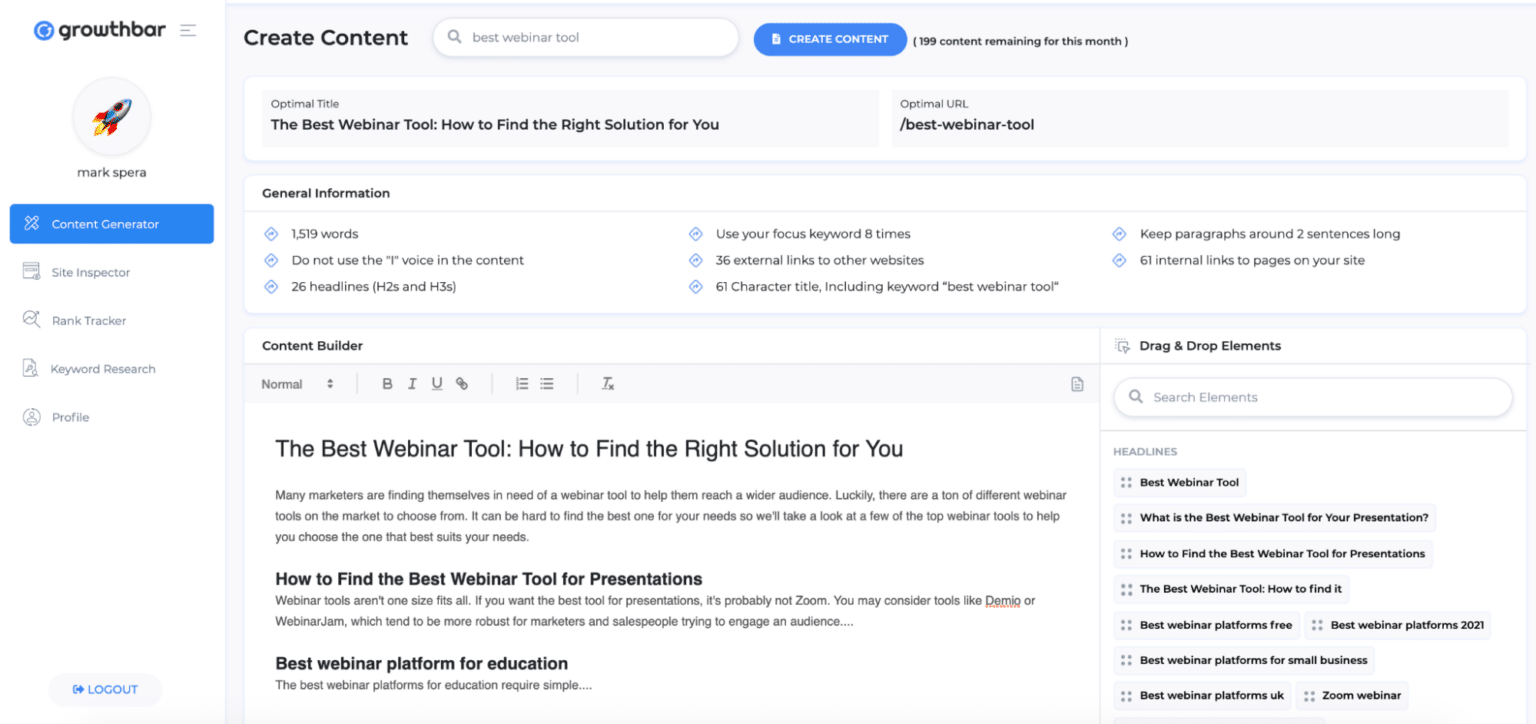Select the bulleted list icon
Screen dimensions: 1536x724
pyautogui.click(x=546, y=383)
